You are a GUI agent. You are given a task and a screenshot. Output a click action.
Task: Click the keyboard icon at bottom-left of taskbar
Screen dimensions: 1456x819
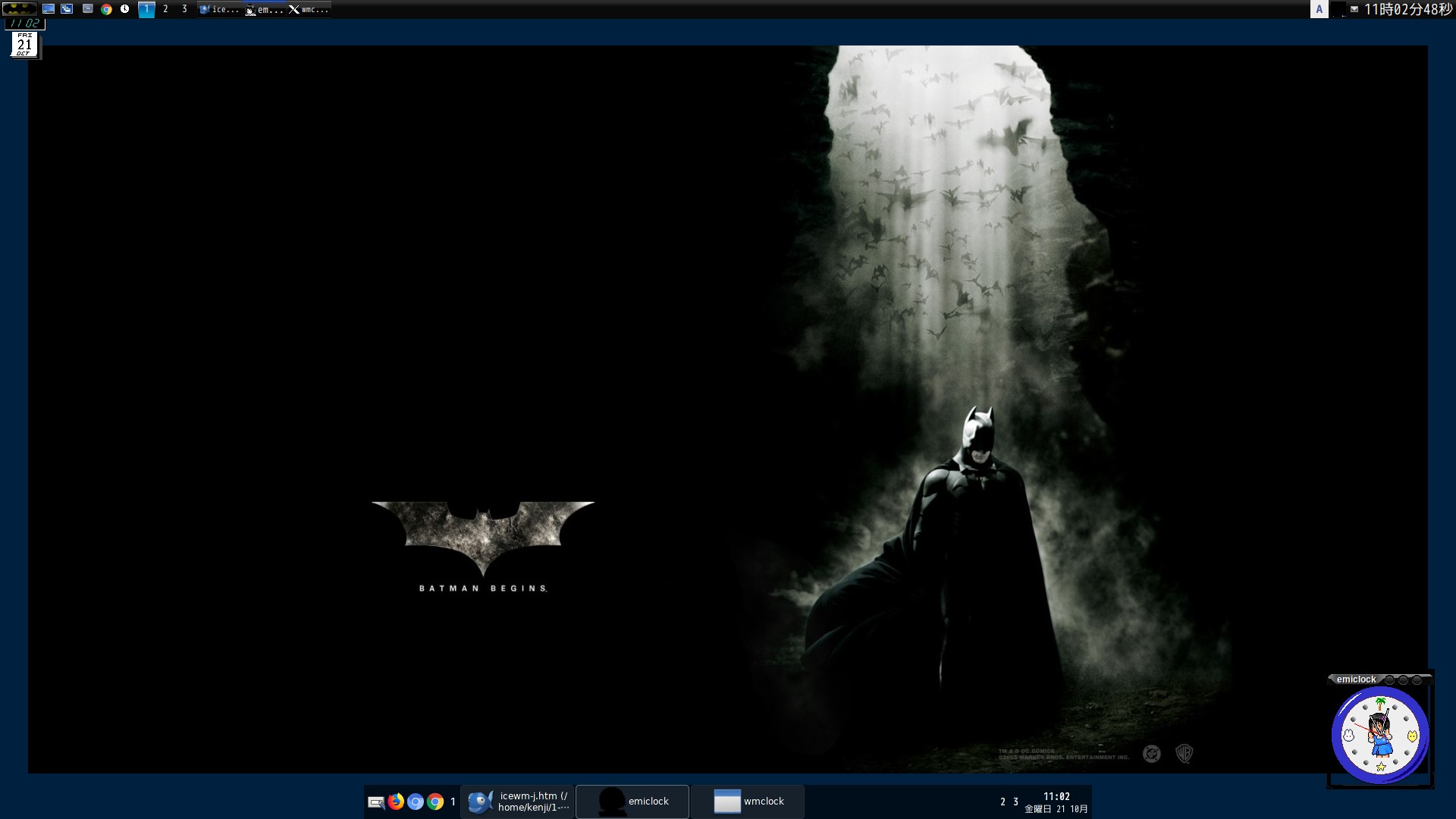click(x=375, y=802)
